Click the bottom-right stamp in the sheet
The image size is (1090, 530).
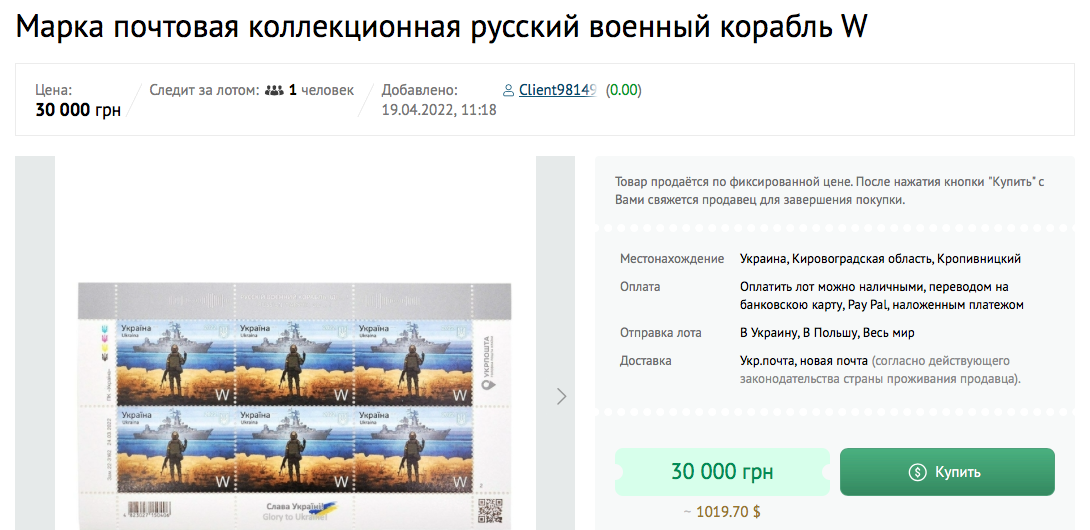click(412, 451)
